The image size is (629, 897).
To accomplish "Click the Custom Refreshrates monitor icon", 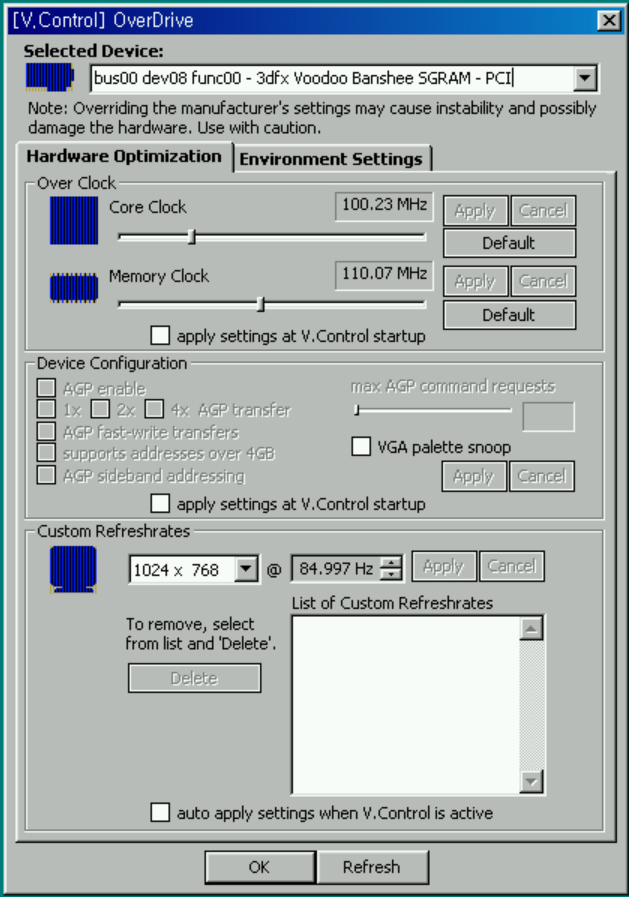I will point(74,567).
